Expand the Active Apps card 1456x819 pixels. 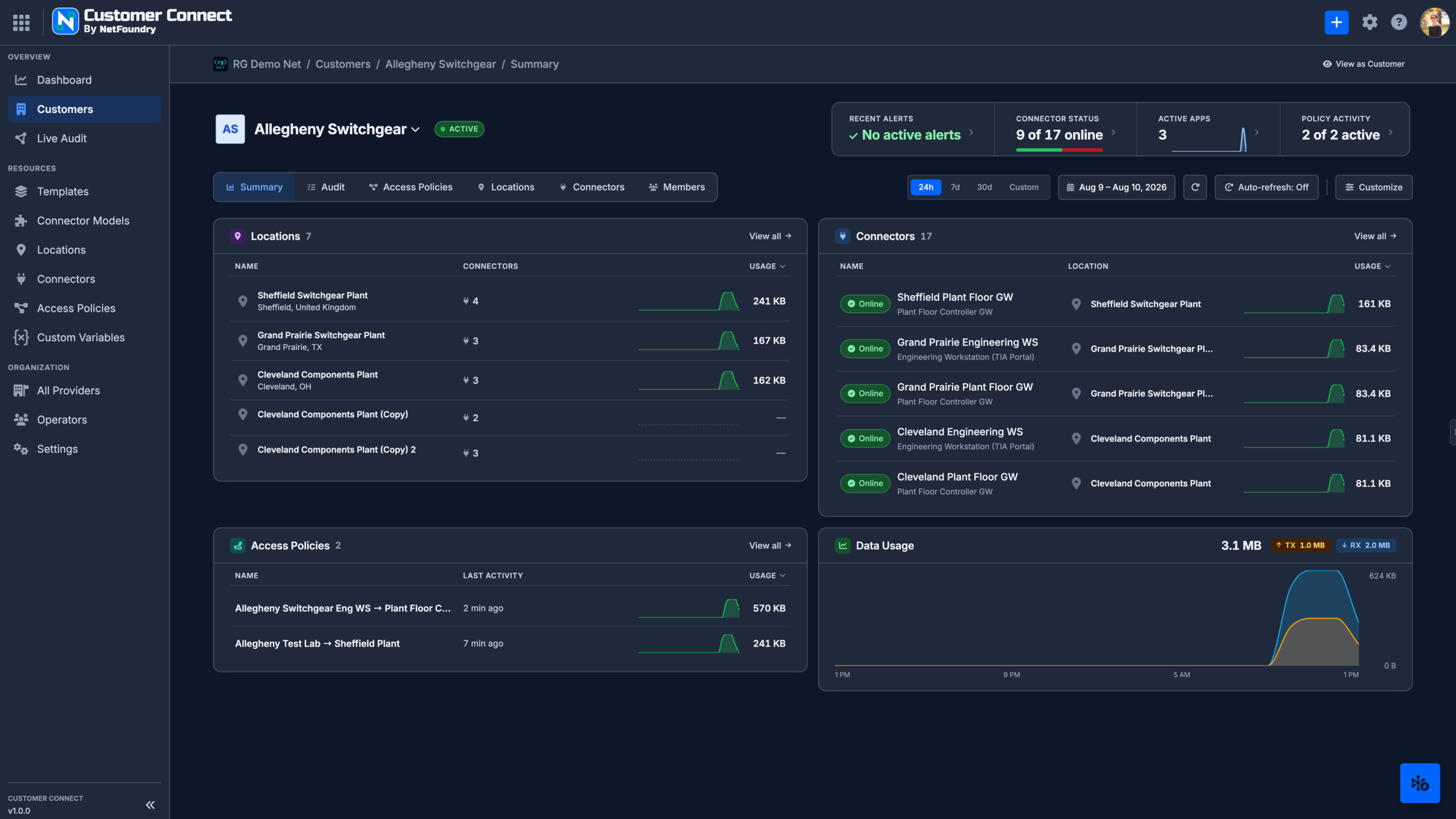coord(1208,129)
